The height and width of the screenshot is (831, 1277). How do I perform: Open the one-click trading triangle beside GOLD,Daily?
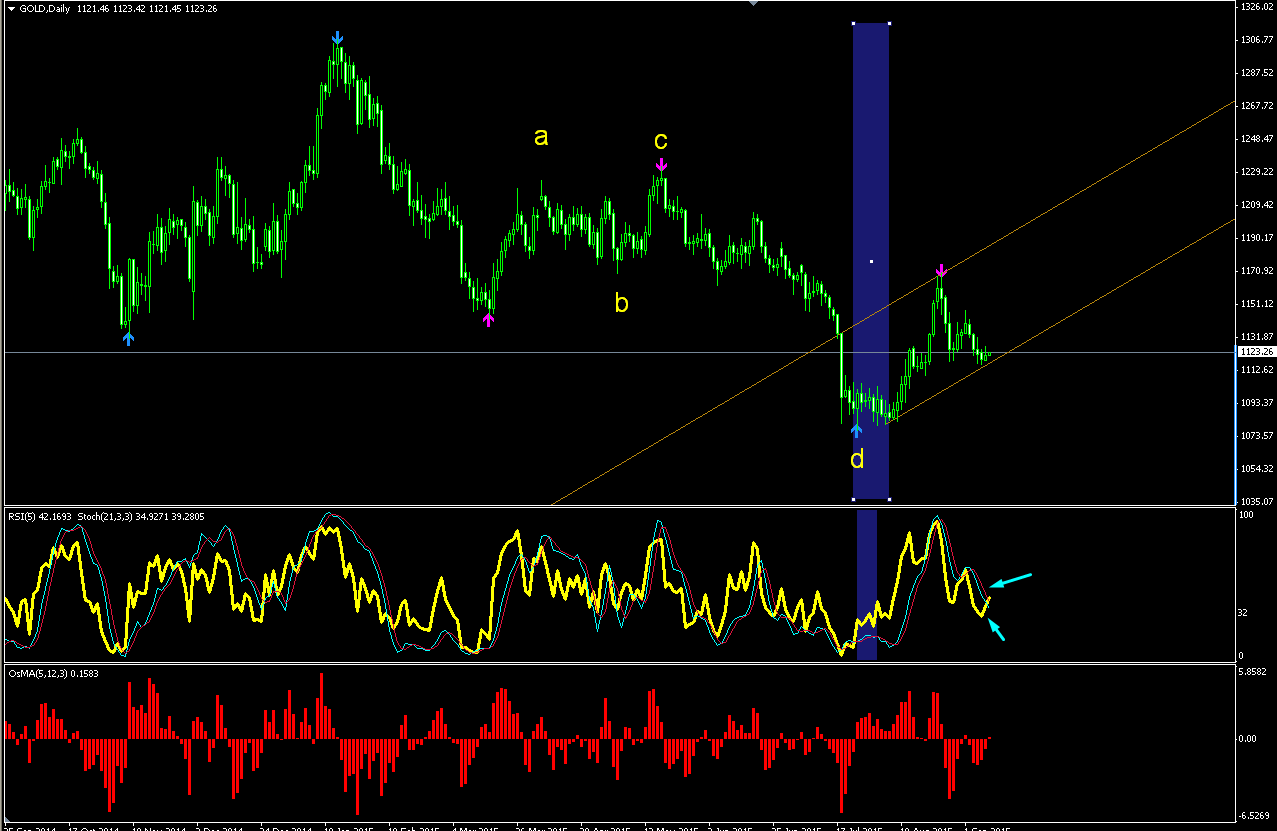[11, 8]
